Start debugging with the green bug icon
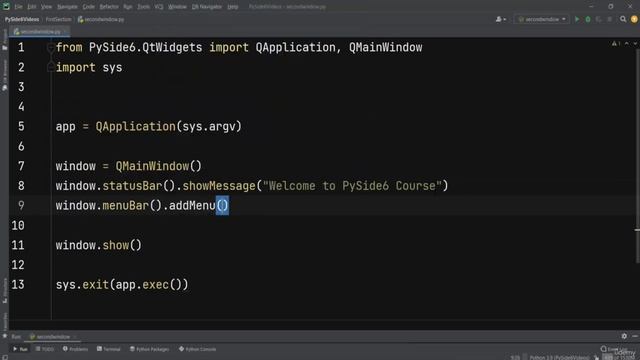Viewport: 640px width, 360px height. click(588, 19)
